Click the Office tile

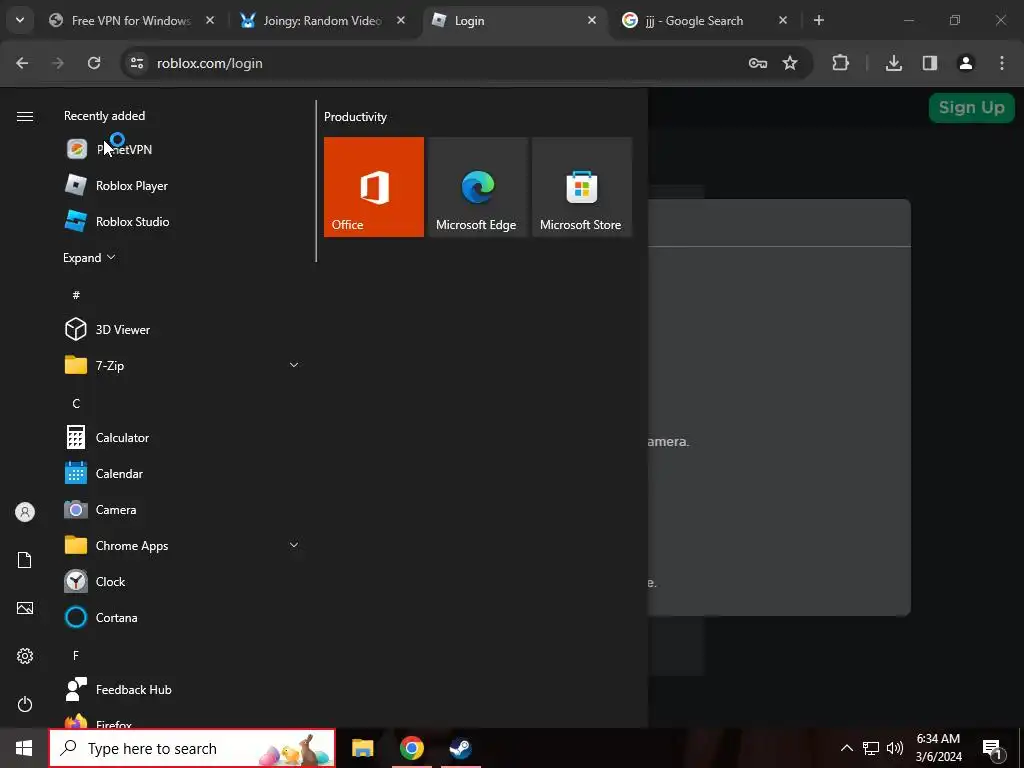click(x=374, y=187)
